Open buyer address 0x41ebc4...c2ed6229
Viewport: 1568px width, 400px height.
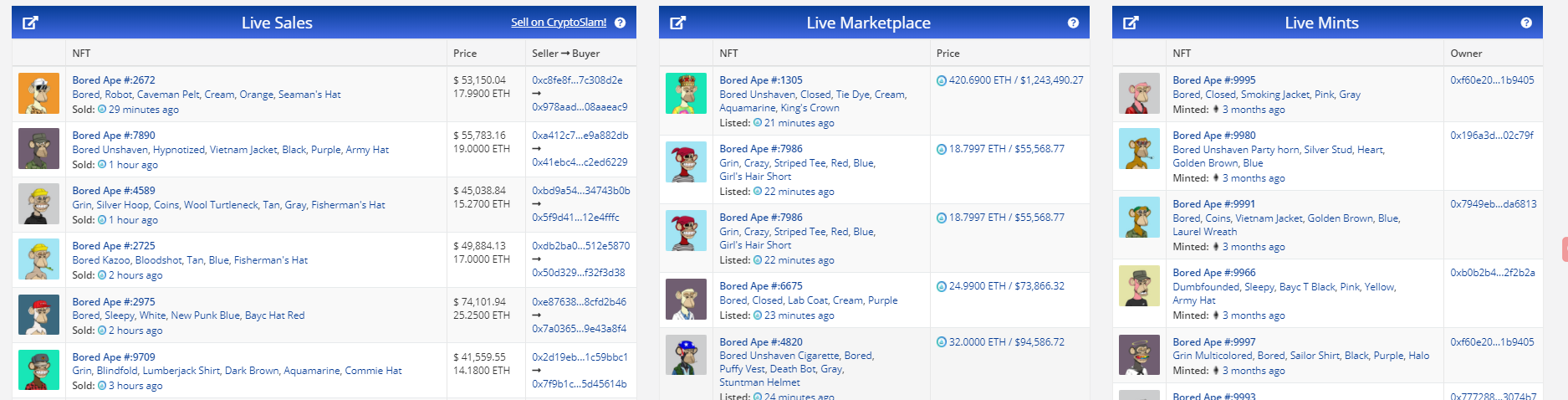click(x=580, y=162)
